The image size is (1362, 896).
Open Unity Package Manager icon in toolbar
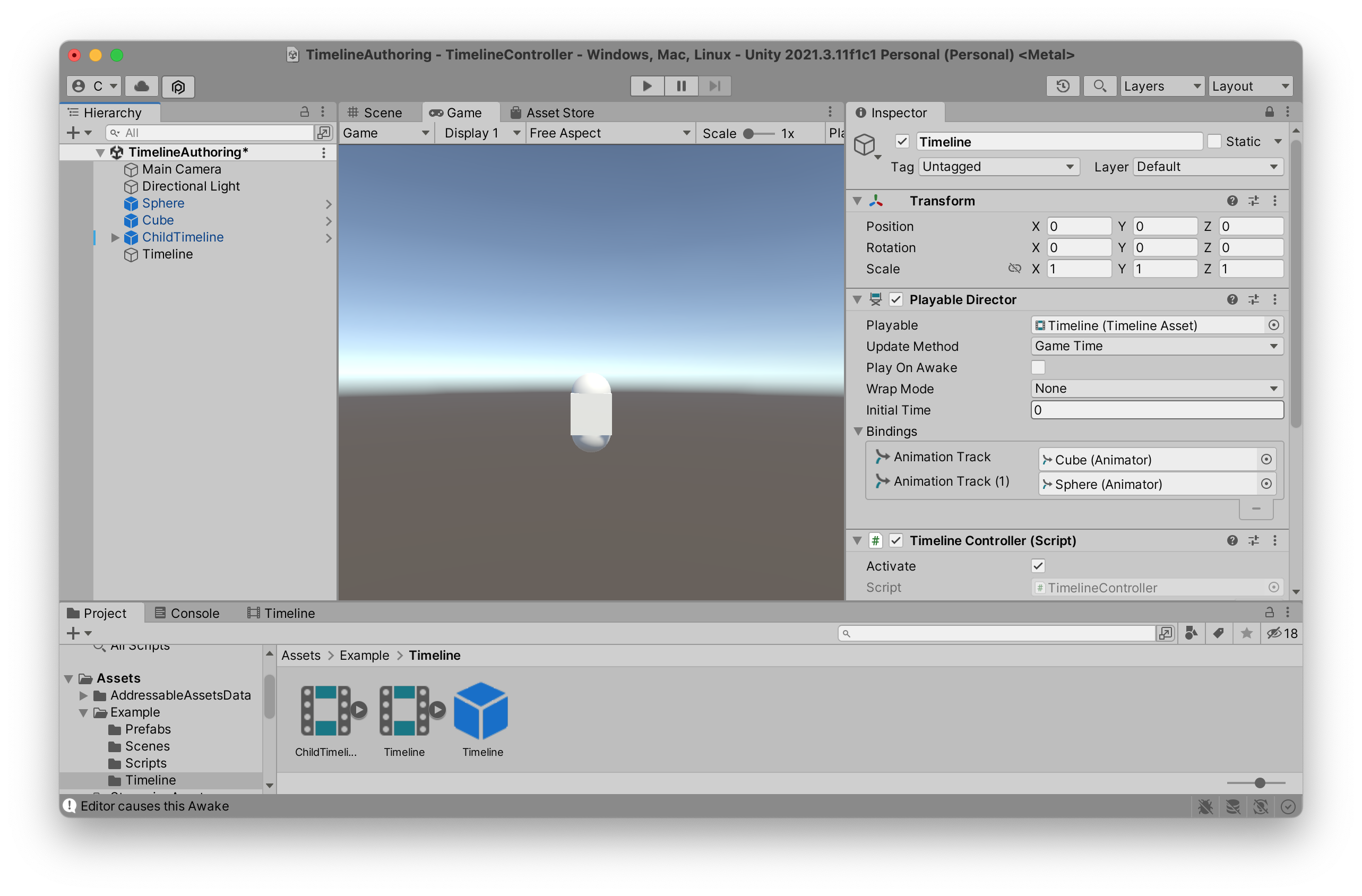[178, 87]
